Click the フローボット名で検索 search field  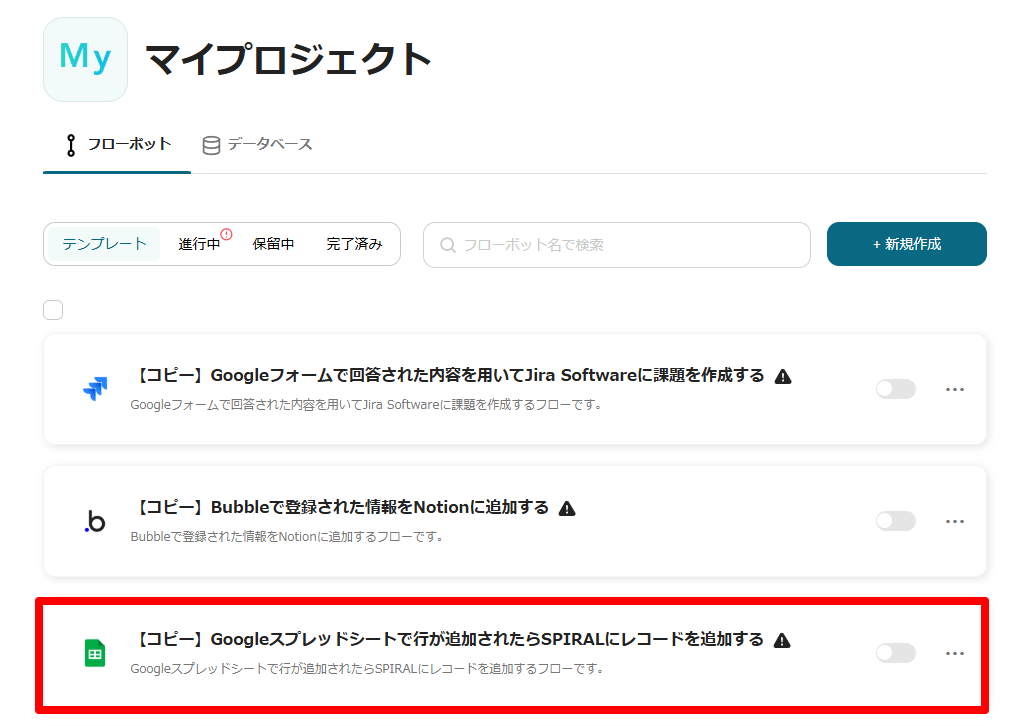(617, 245)
